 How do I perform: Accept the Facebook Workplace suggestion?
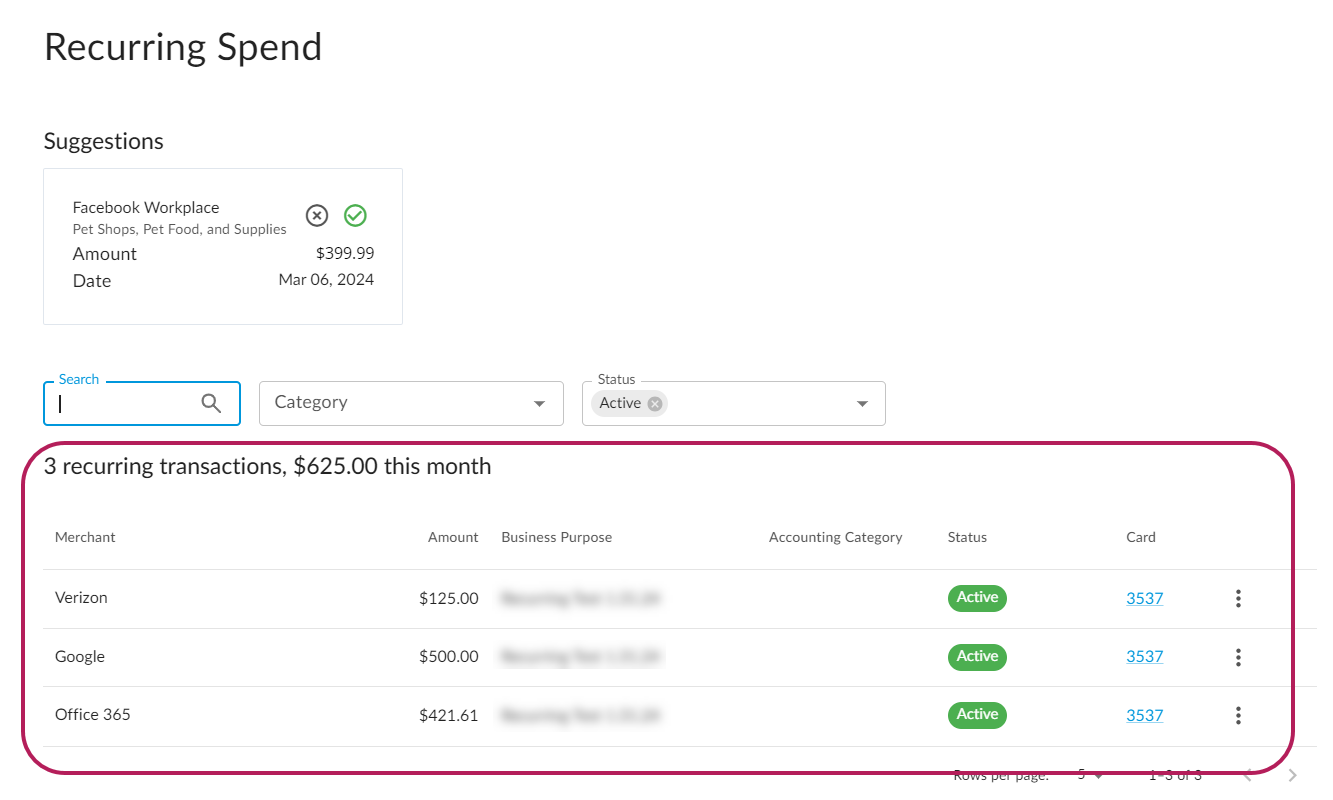coord(355,215)
